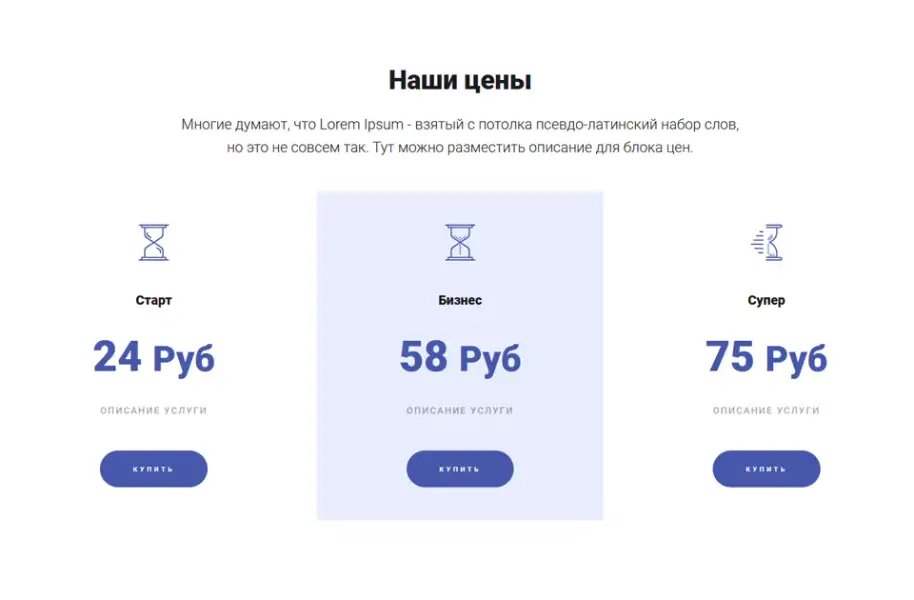Screen dimensions: 914x600
Task: Select the Старт plan title
Action: point(154,300)
